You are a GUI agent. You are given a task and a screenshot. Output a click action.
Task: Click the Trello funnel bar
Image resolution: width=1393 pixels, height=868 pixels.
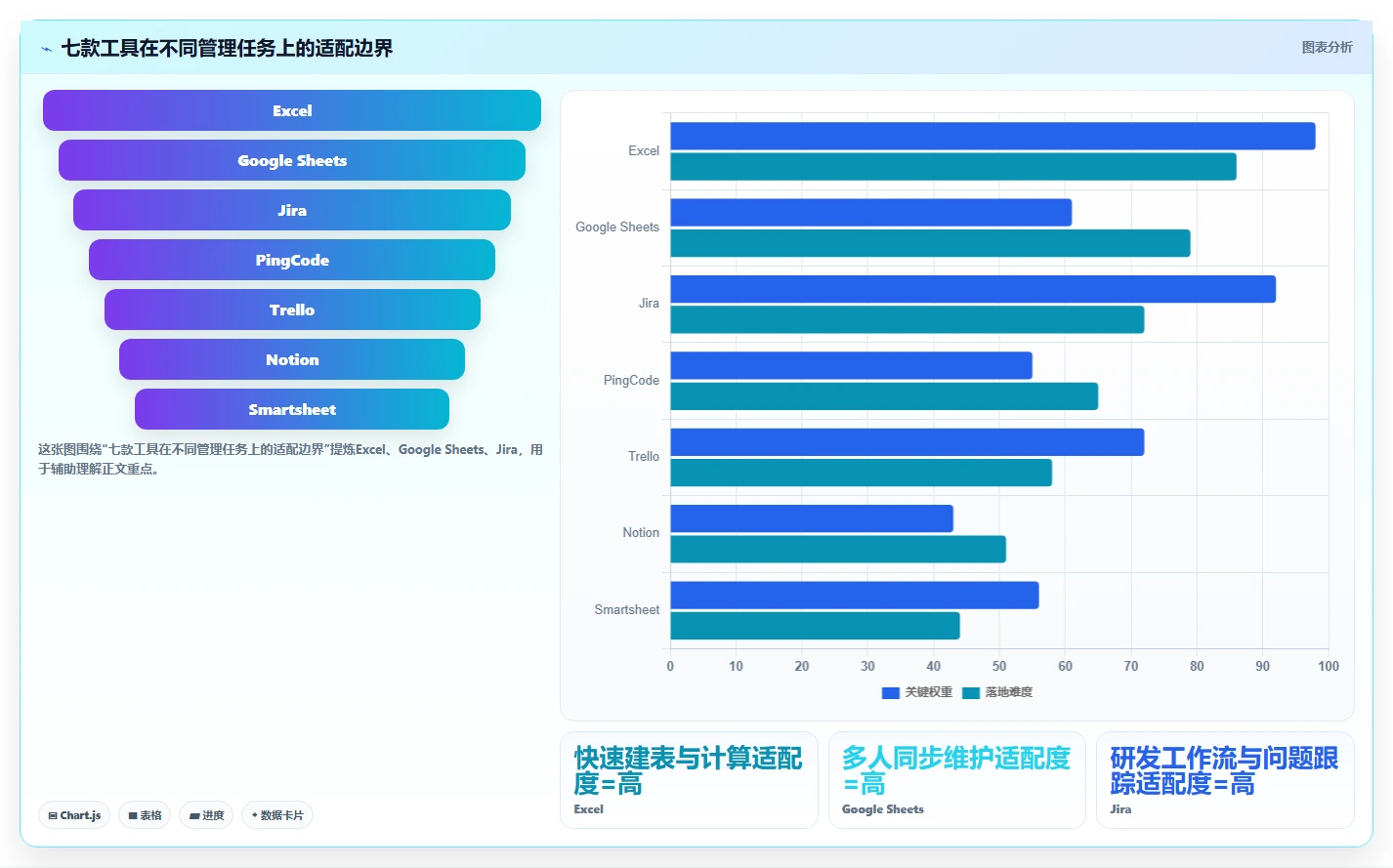point(292,310)
